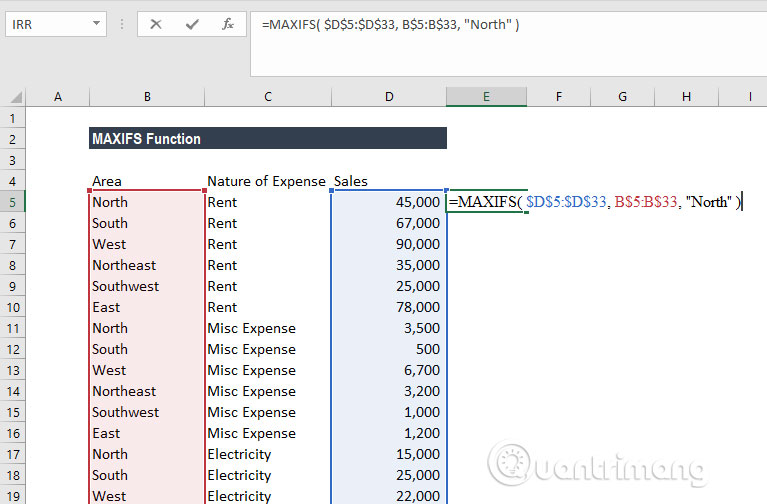Click the MAXIFS Function title cell
The image size is (767, 504).
coord(268,138)
